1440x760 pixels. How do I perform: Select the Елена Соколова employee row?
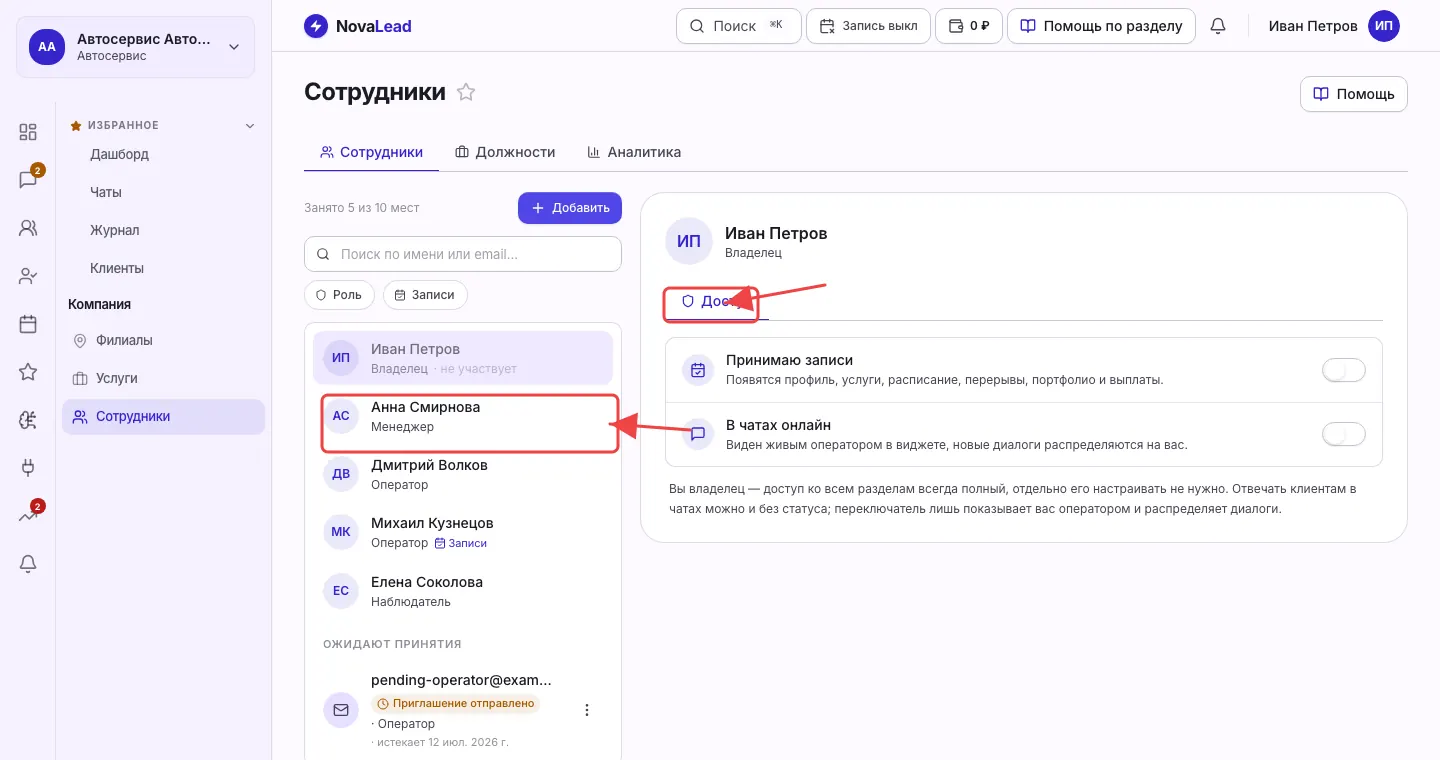tap(463, 590)
